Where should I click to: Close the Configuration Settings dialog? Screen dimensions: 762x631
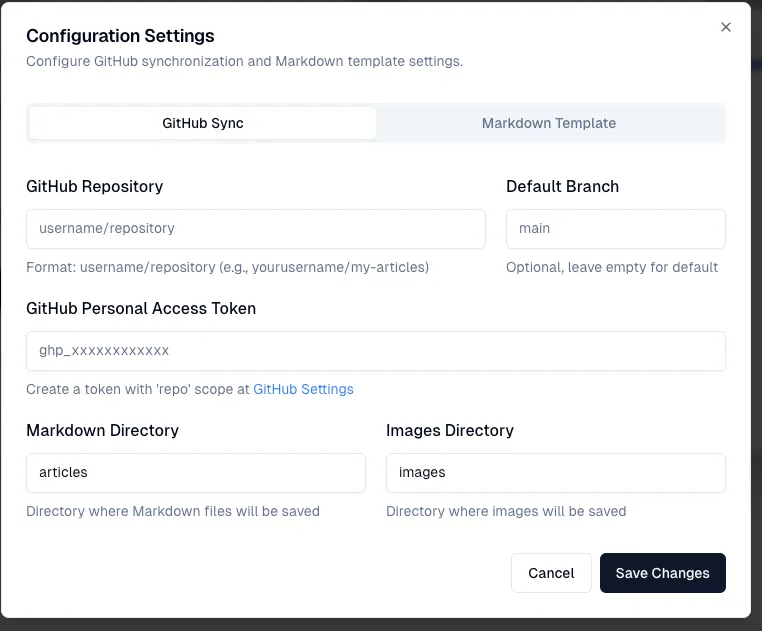point(726,28)
